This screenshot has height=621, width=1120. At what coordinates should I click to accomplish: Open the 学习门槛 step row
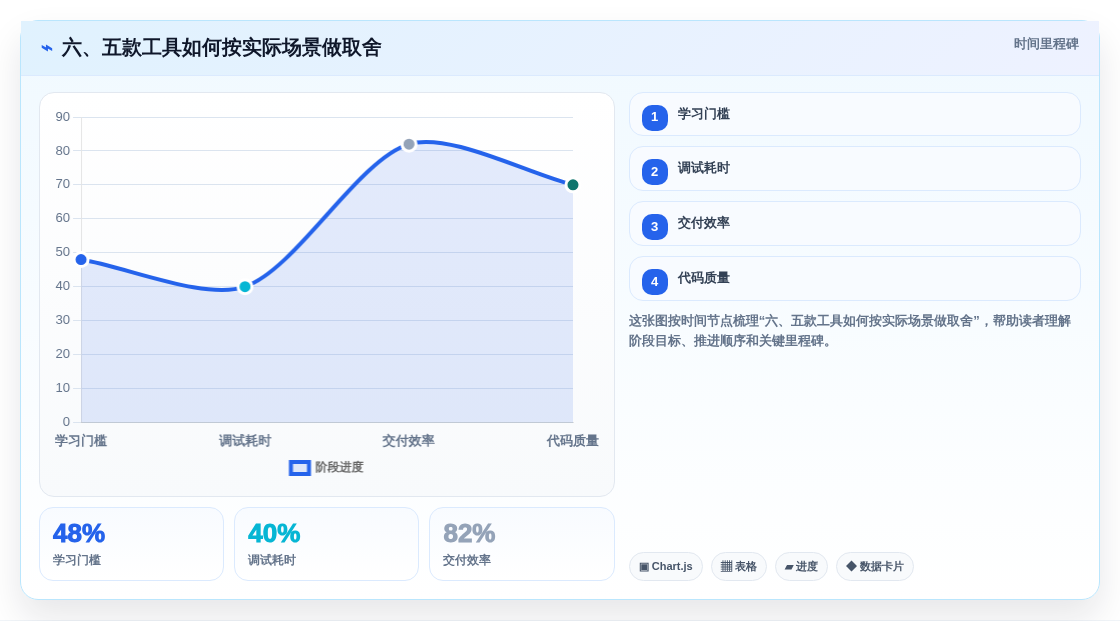pyautogui.click(x=854, y=114)
